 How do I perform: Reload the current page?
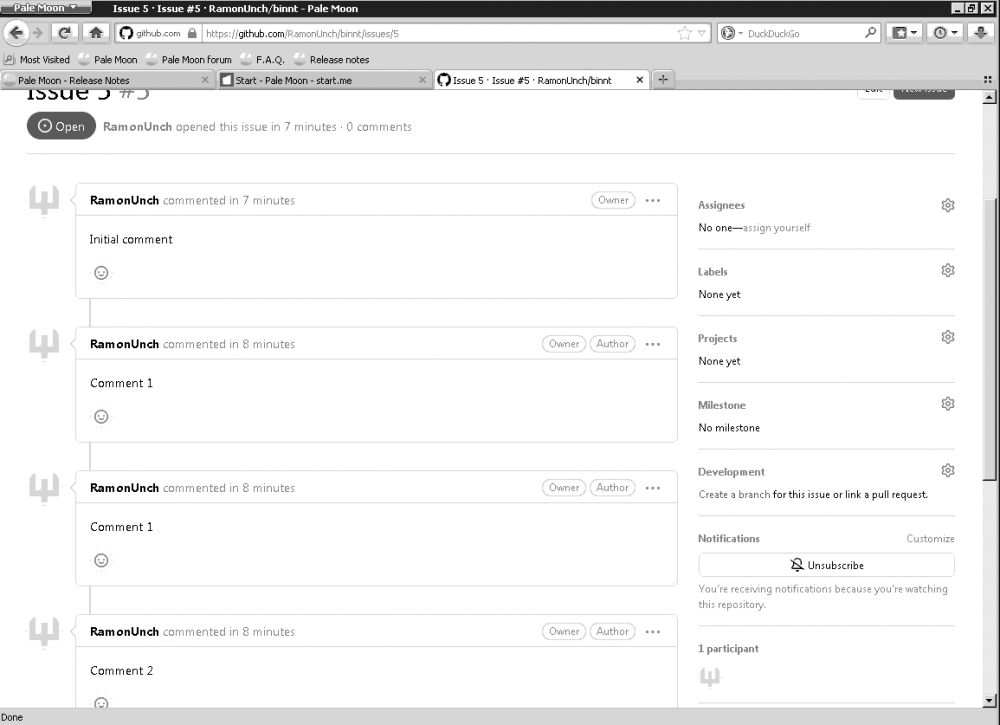click(64, 33)
